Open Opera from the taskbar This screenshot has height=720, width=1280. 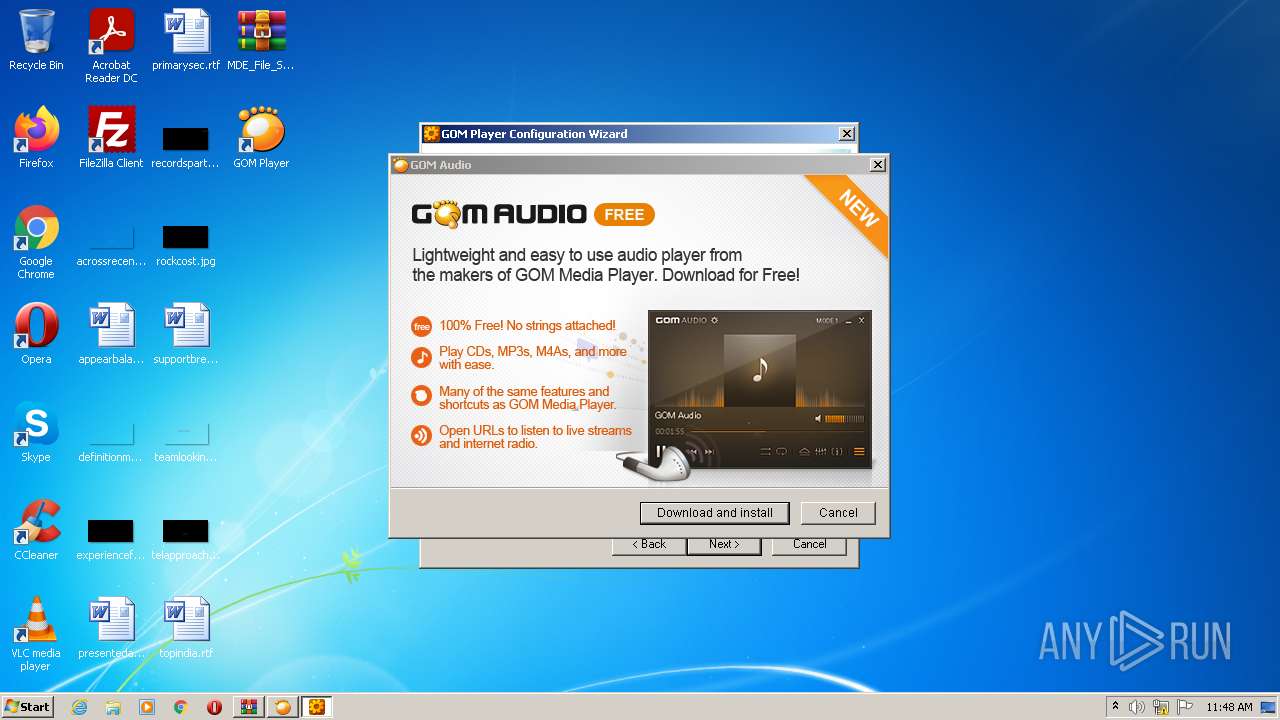coord(214,707)
